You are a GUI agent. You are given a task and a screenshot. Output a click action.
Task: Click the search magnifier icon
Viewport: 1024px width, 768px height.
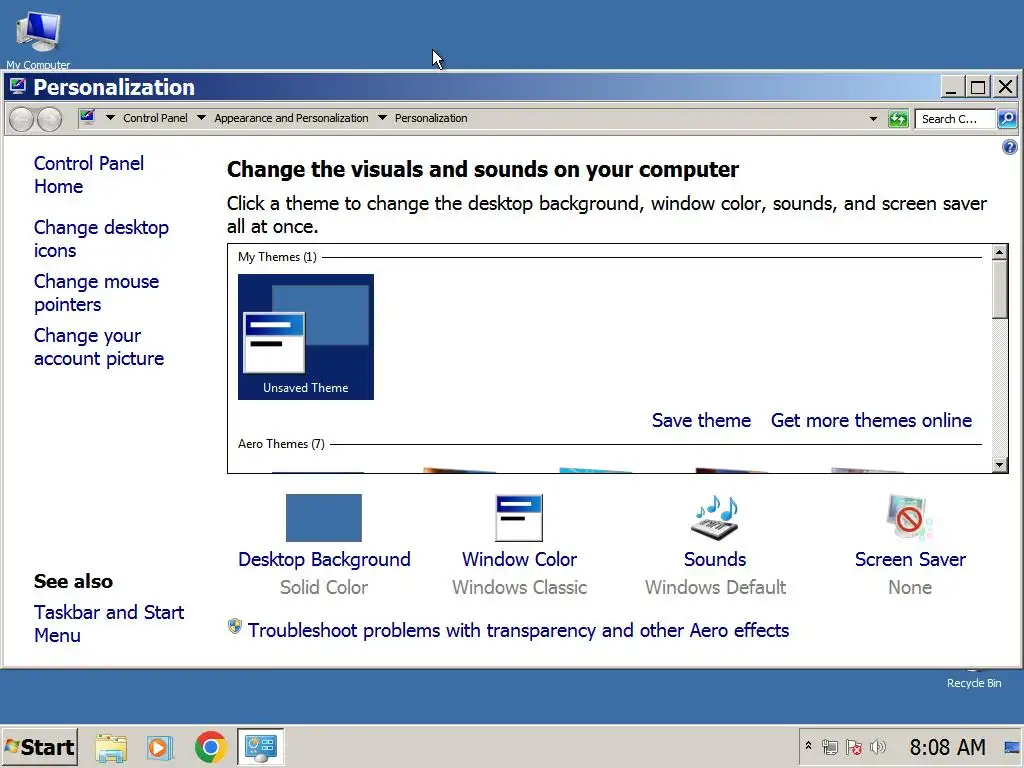(x=1007, y=119)
